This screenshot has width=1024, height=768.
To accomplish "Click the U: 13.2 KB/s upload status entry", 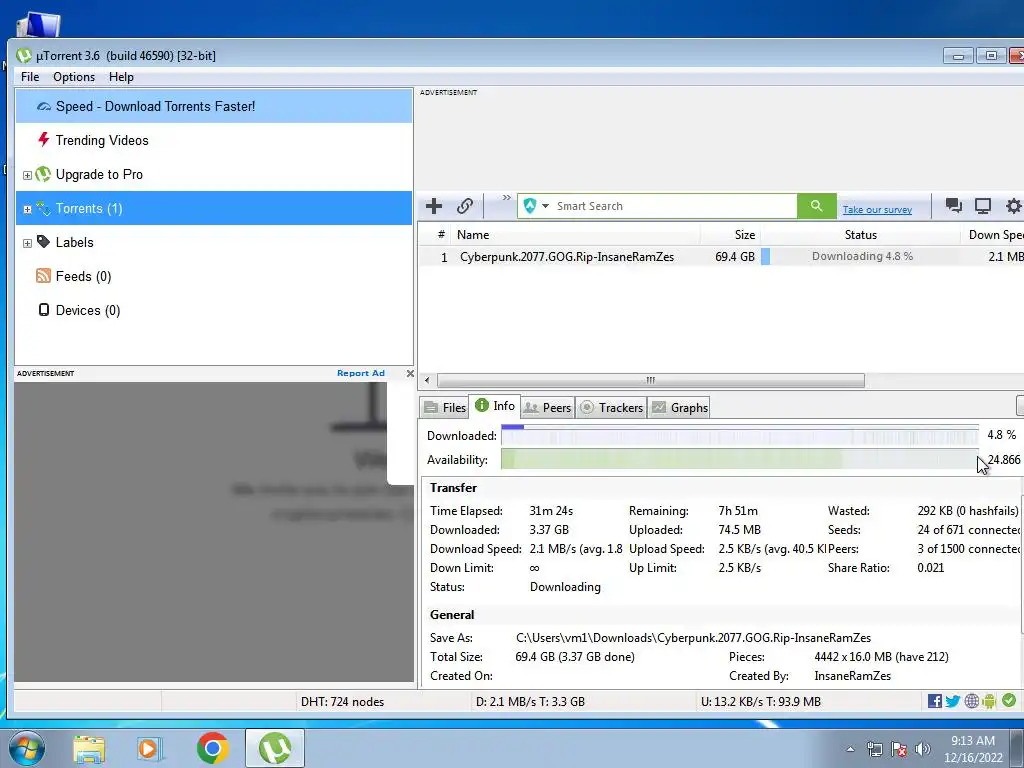I will click(x=761, y=702).
